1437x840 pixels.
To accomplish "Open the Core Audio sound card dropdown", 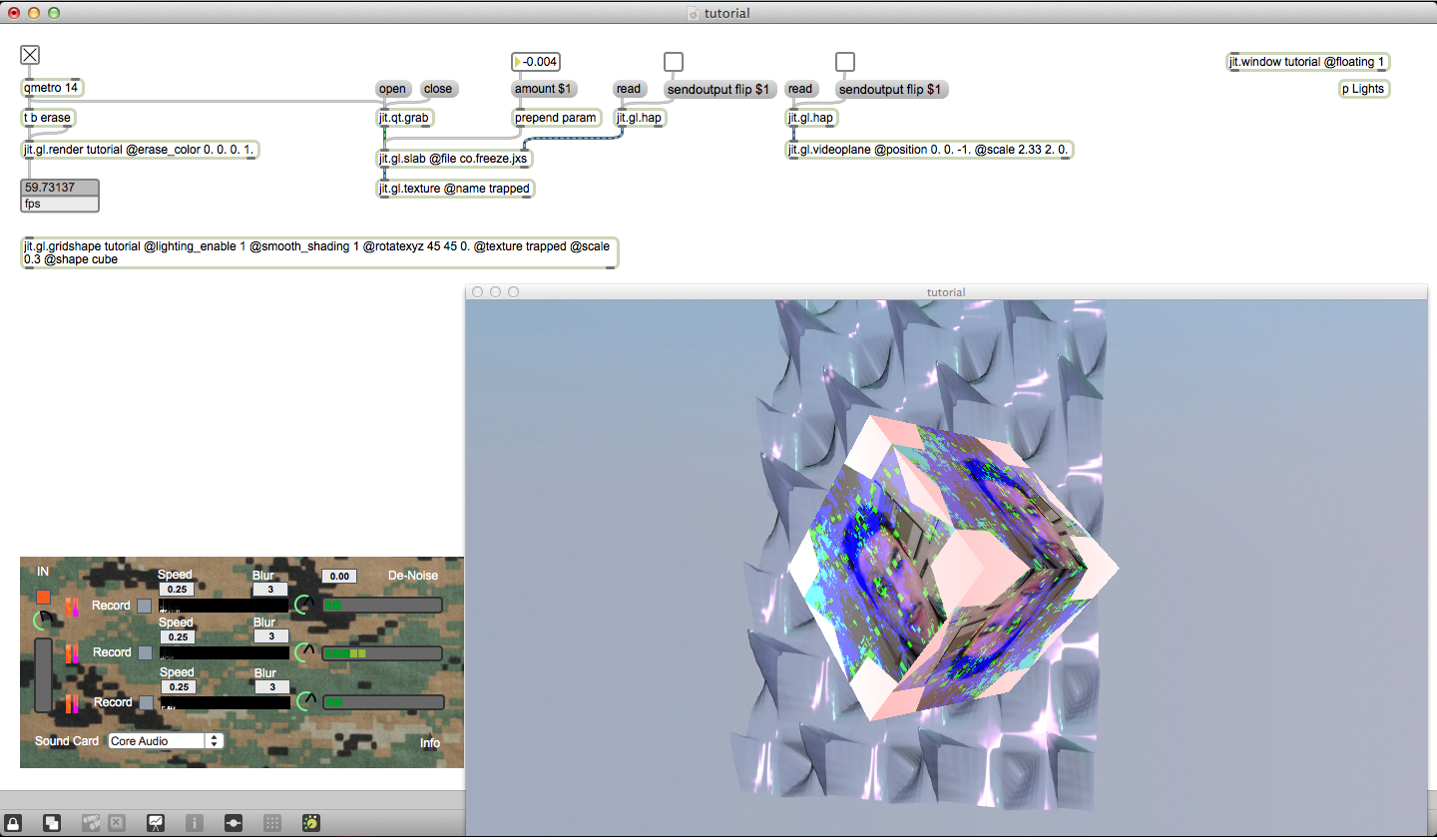I will tap(165, 741).
